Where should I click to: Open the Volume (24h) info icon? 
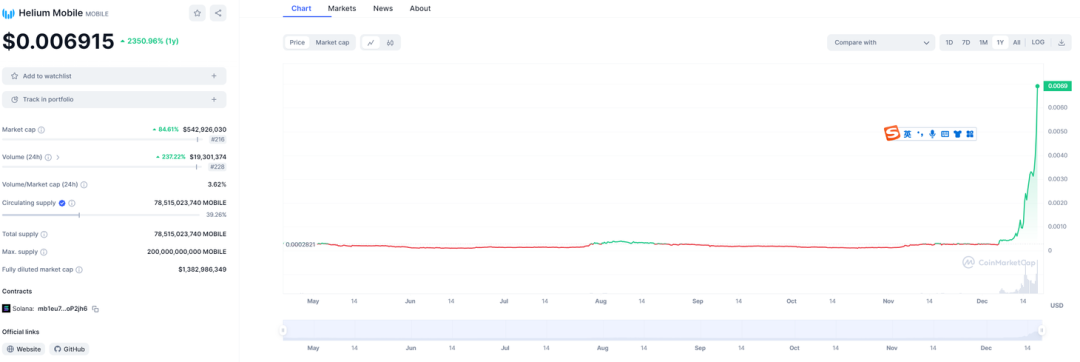point(48,157)
